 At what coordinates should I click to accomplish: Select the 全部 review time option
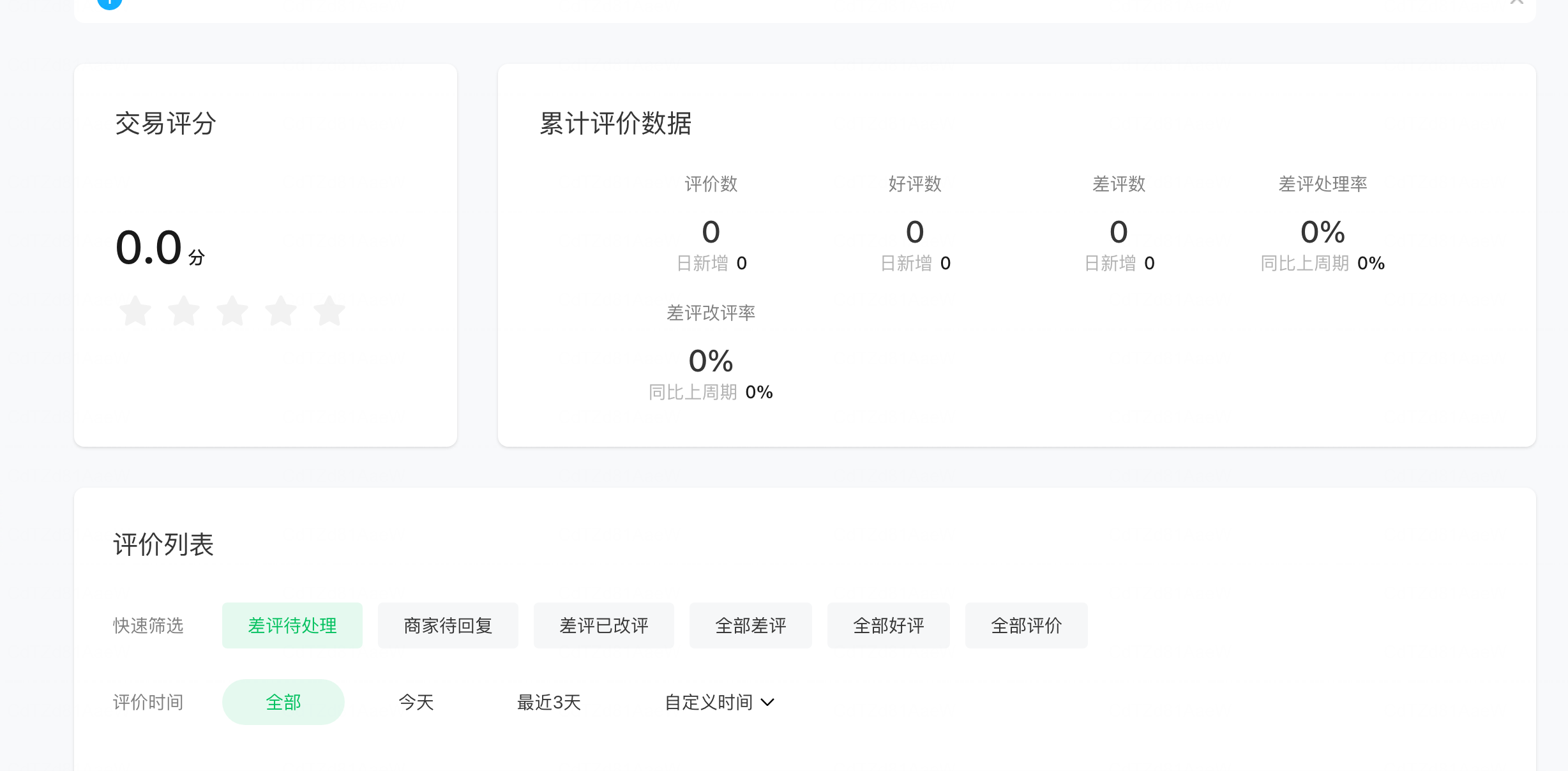[283, 702]
